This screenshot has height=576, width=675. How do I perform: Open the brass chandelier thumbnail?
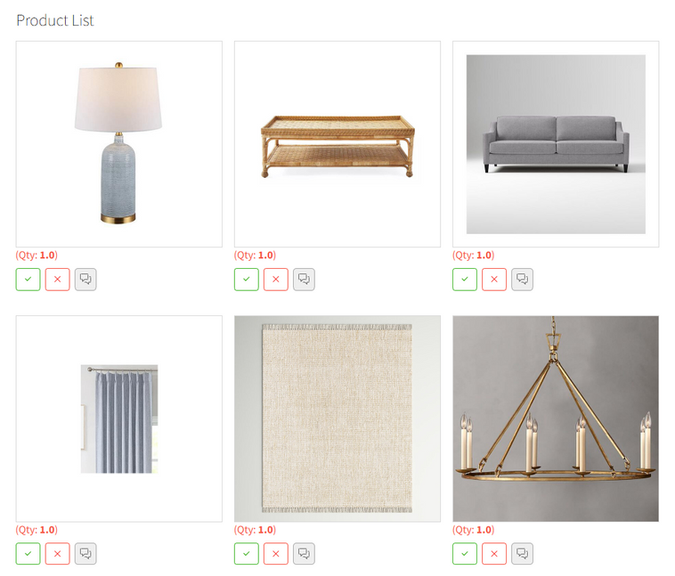[556, 419]
